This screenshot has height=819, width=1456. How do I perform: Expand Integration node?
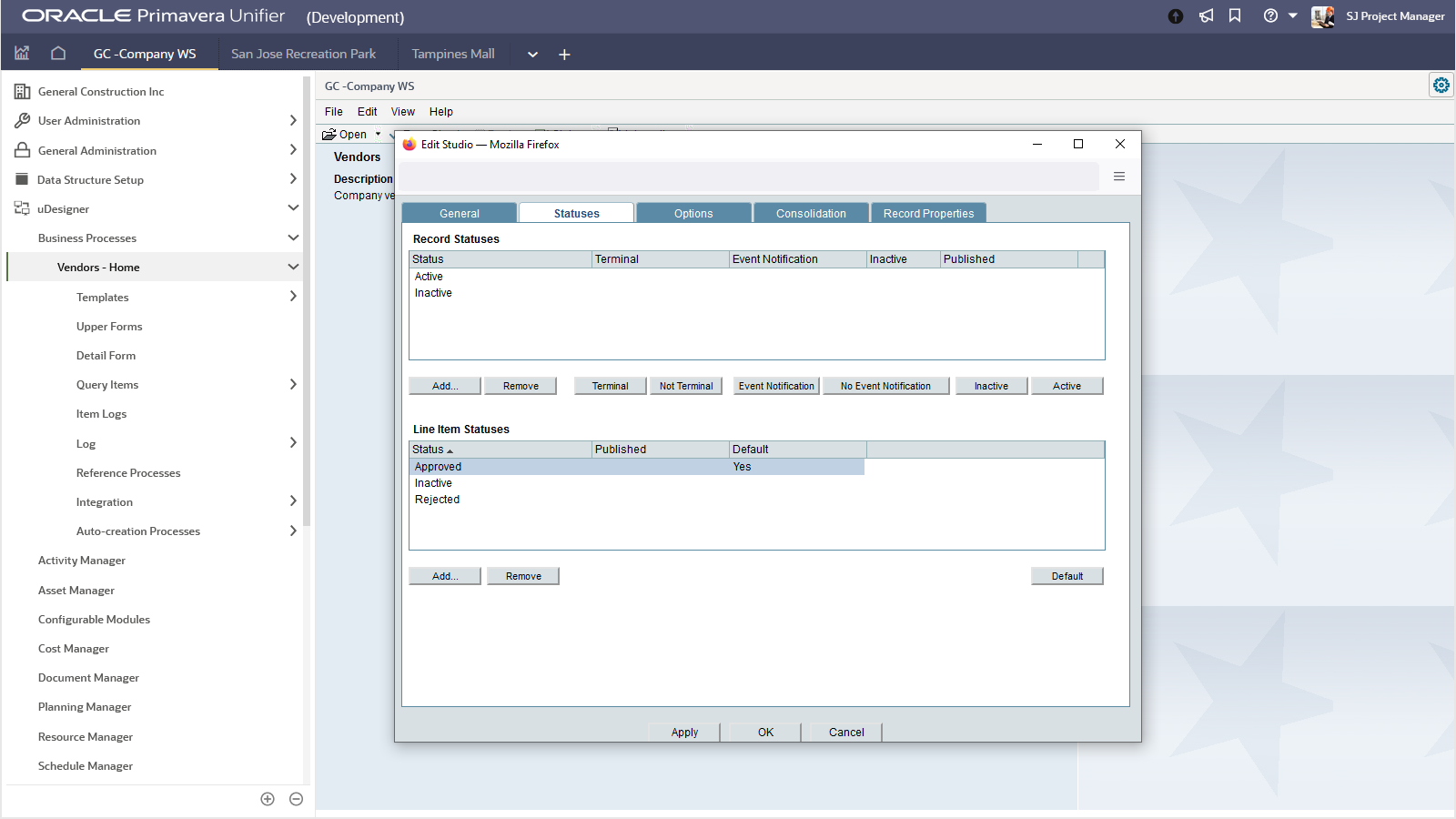pyautogui.click(x=293, y=500)
